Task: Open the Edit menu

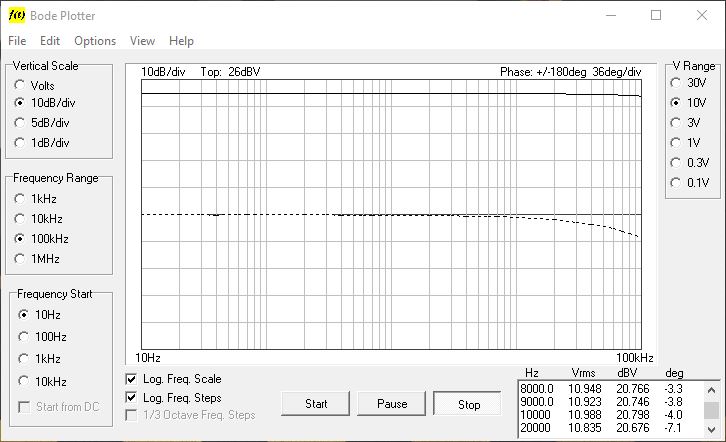Action: (50, 41)
